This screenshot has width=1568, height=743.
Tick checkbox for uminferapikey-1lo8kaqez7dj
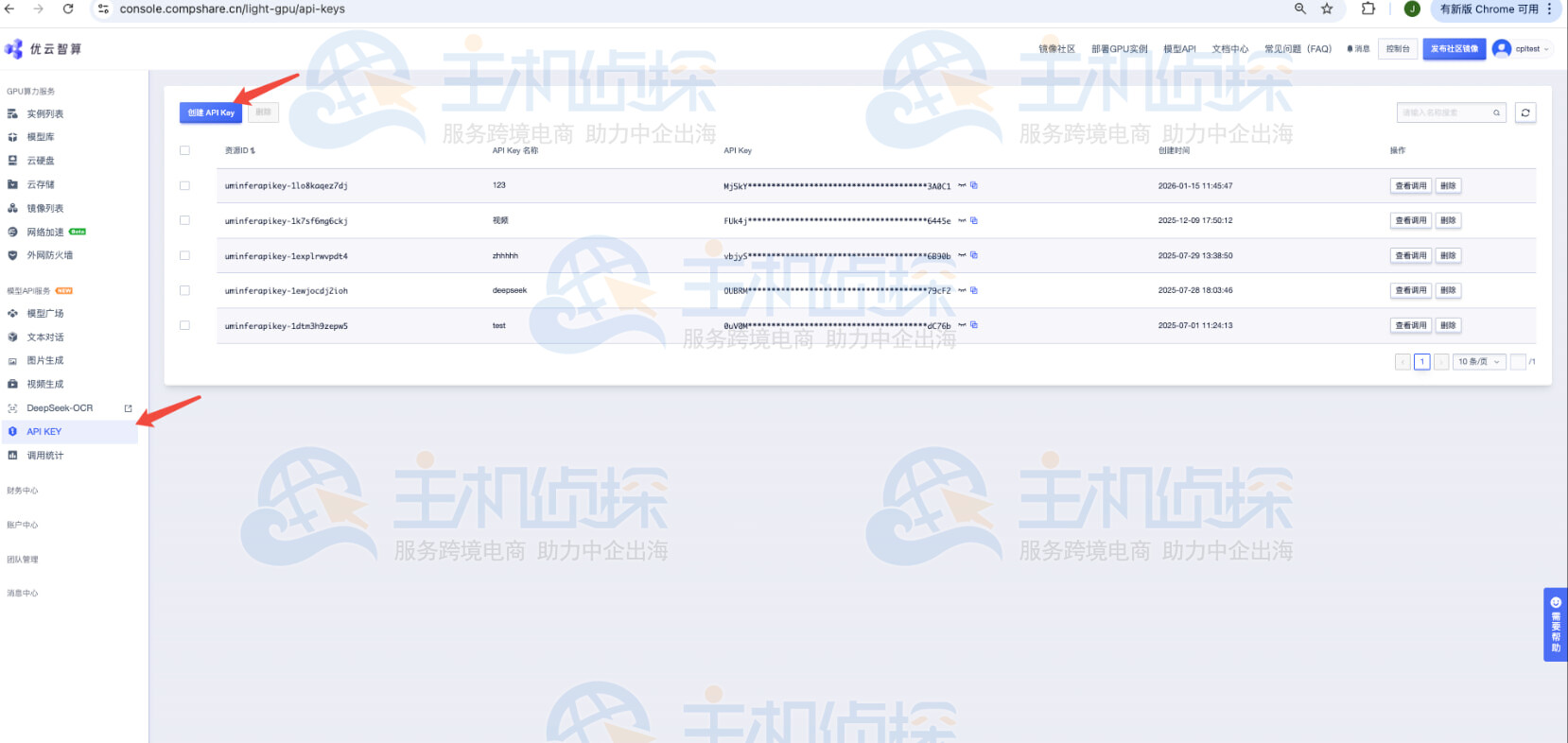(x=184, y=185)
